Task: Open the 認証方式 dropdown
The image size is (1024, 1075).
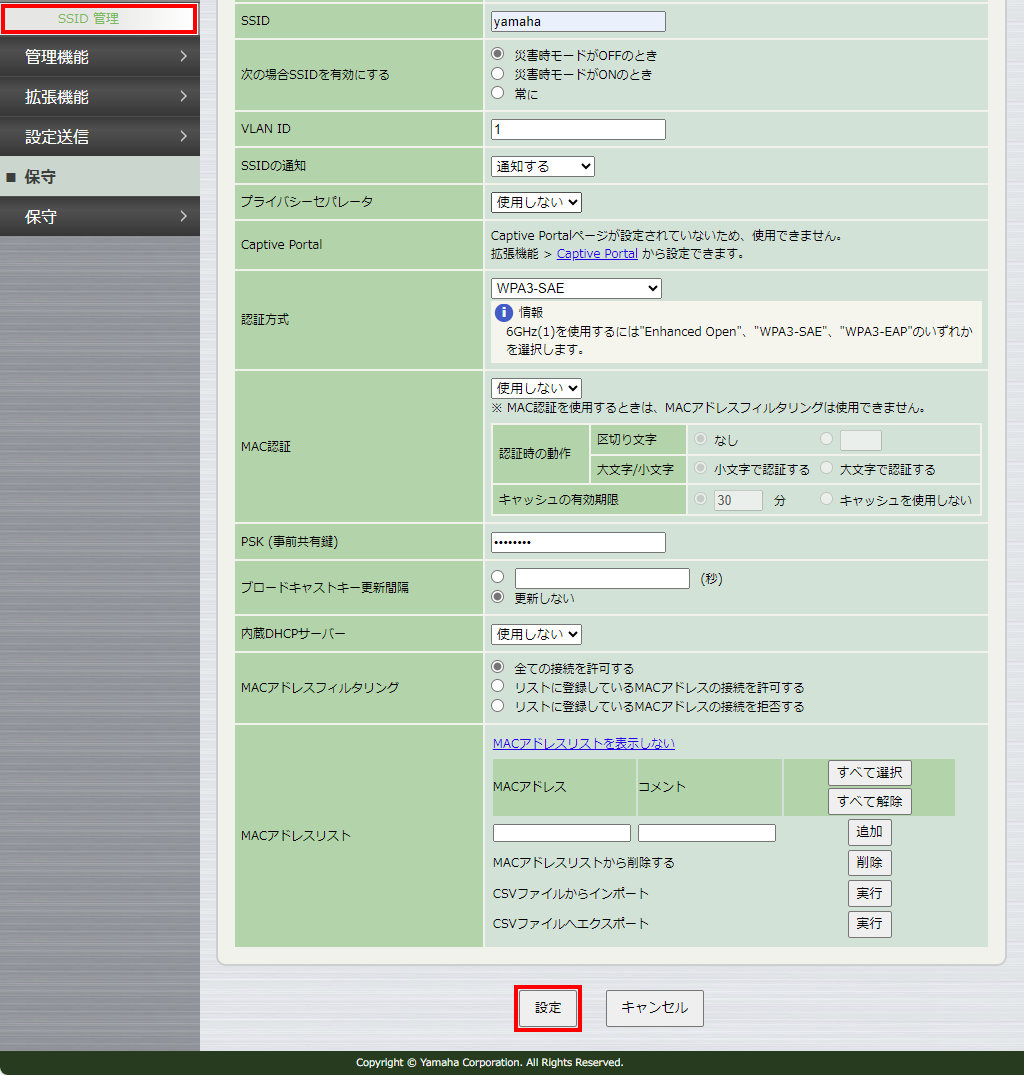Action: [575, 288]
